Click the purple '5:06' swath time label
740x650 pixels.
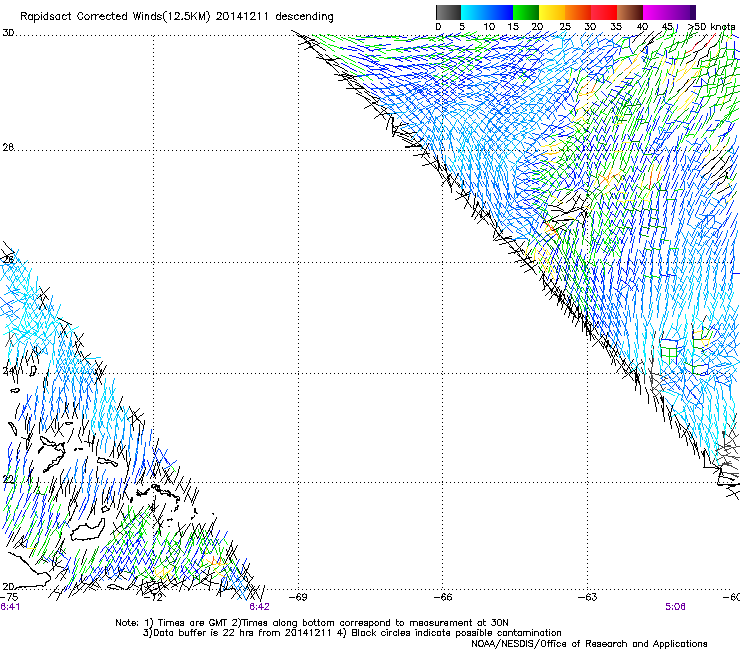pyautogui.click(x=675, y=607)
